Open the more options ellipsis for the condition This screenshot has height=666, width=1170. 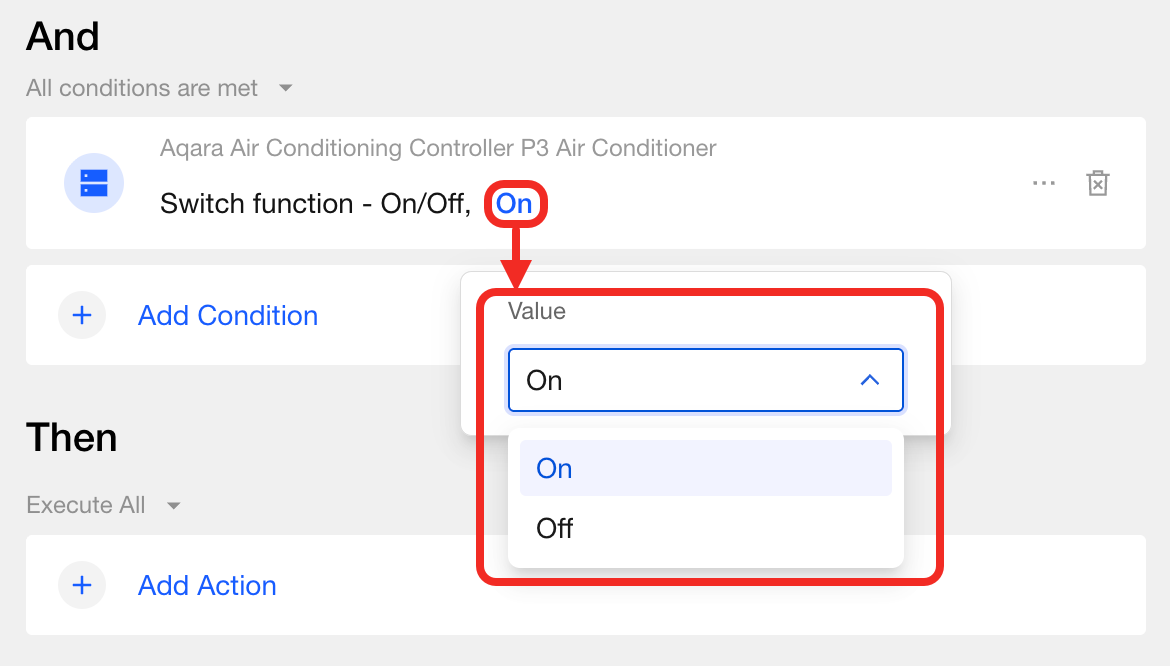click(x=1043, y=184)
